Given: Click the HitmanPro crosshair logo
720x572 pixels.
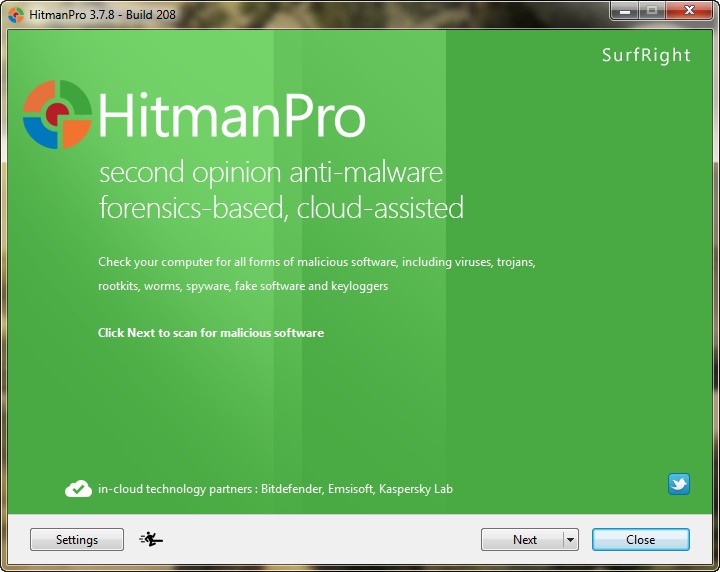Looking at the screenshot, I should click(x=57, y=114).
